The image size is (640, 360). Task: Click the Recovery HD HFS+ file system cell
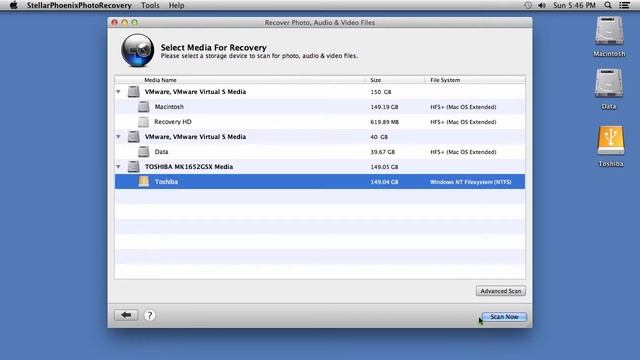463,122
